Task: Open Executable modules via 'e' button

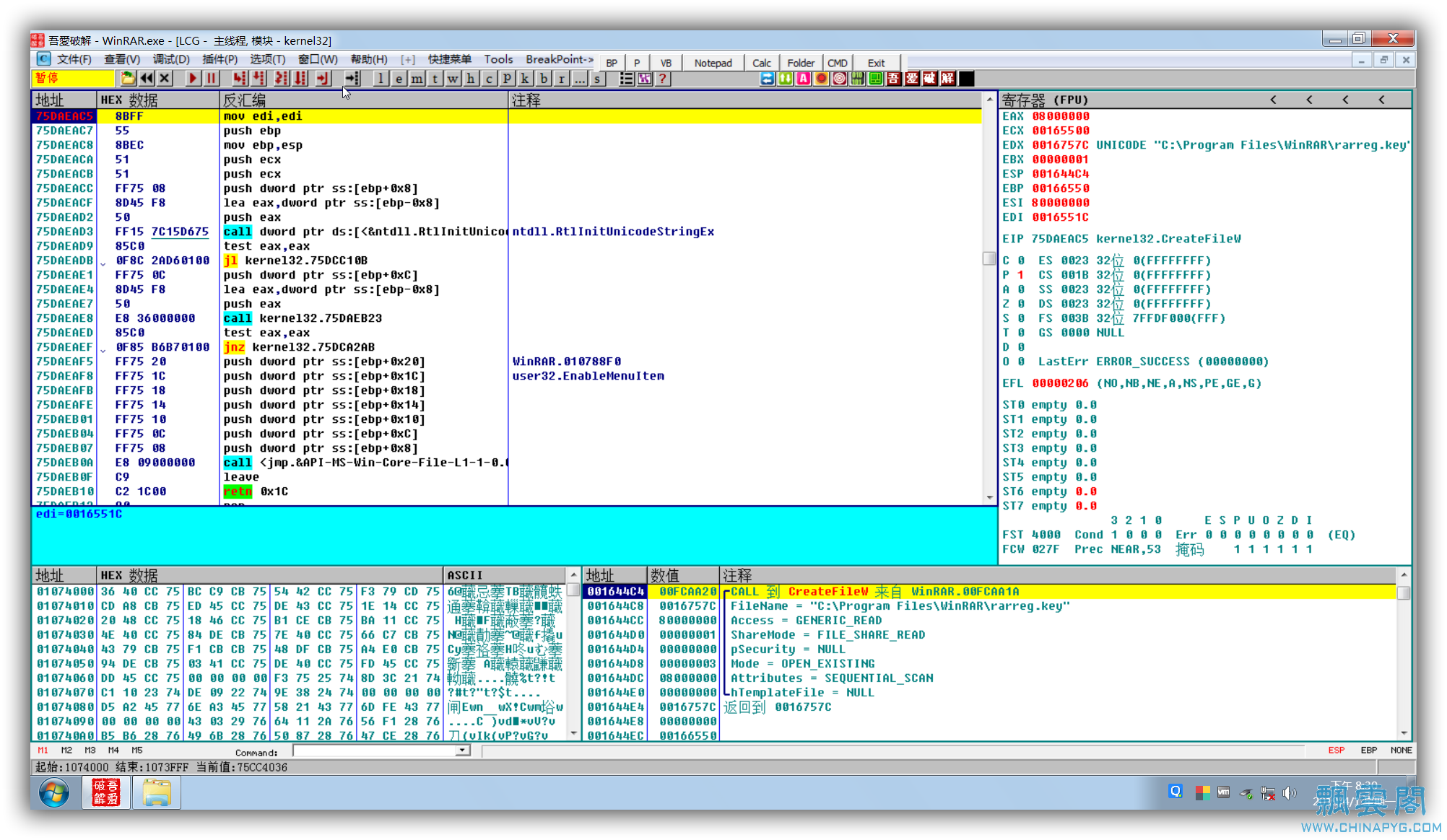Action: point(399,79)
